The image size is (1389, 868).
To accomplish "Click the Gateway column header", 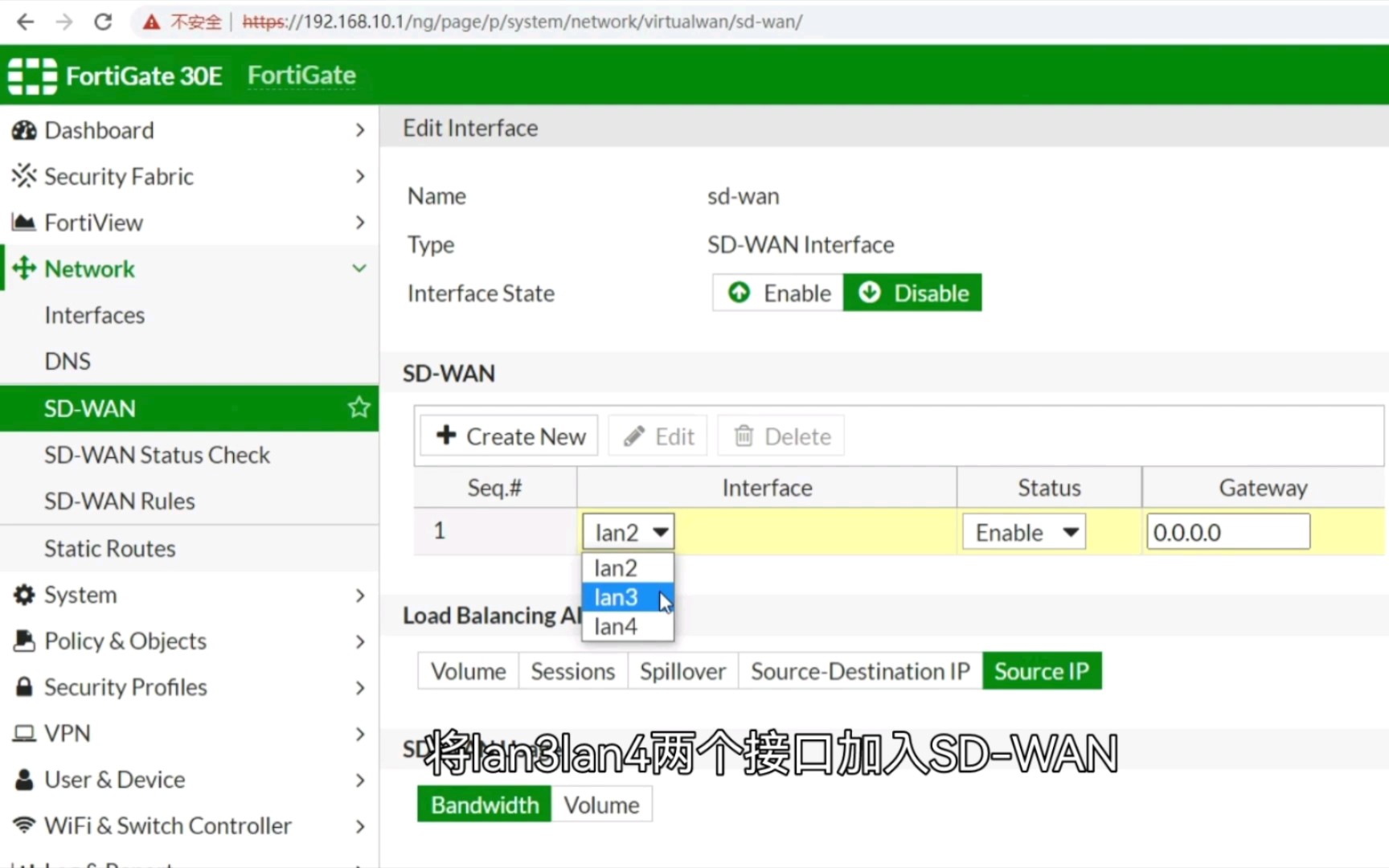I will pos(1263,488).
